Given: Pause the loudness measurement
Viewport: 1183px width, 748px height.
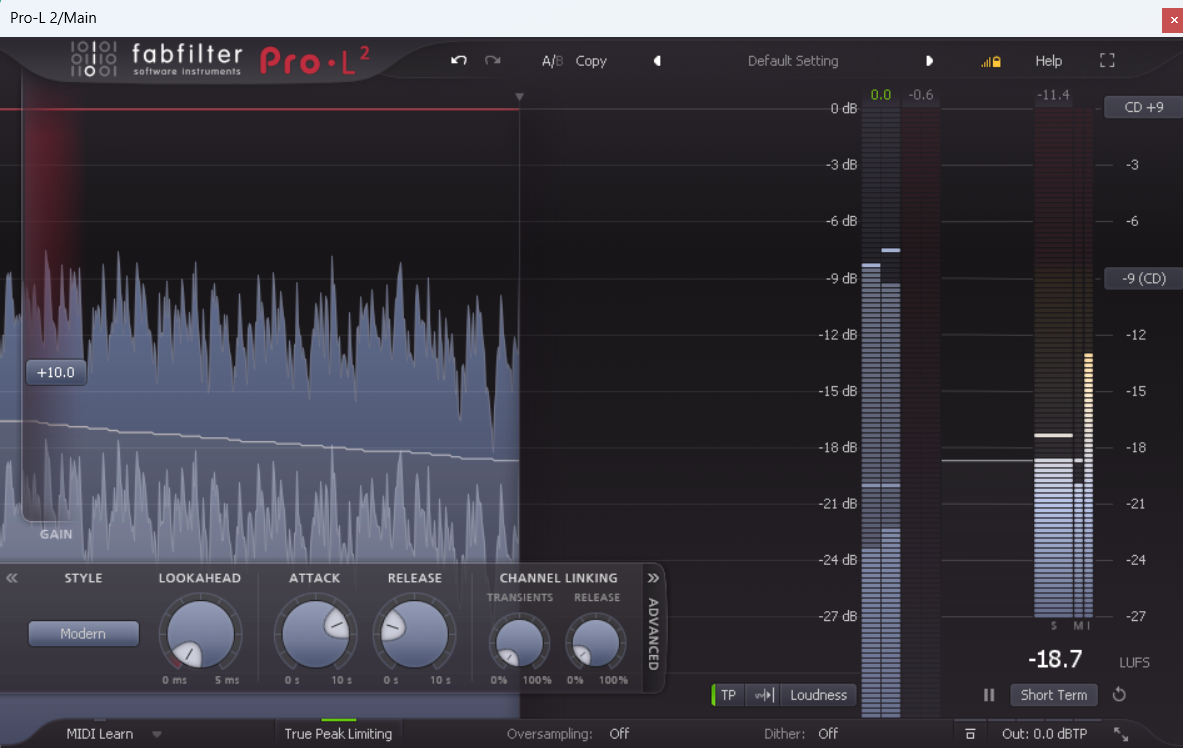Looking at the screenshot, I should (x=989, y=695).
